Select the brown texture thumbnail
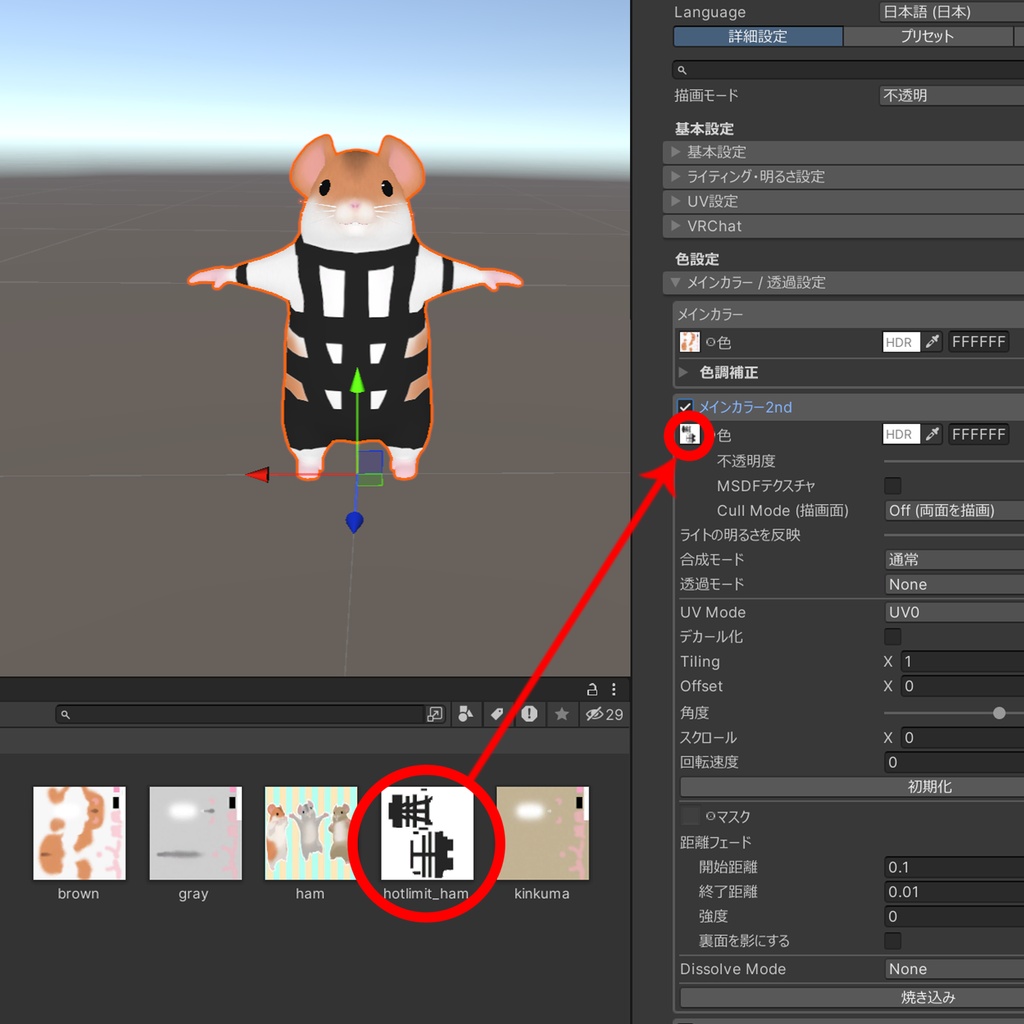Viewport: 1024px width, 1024px height. [x=79, y=833]
